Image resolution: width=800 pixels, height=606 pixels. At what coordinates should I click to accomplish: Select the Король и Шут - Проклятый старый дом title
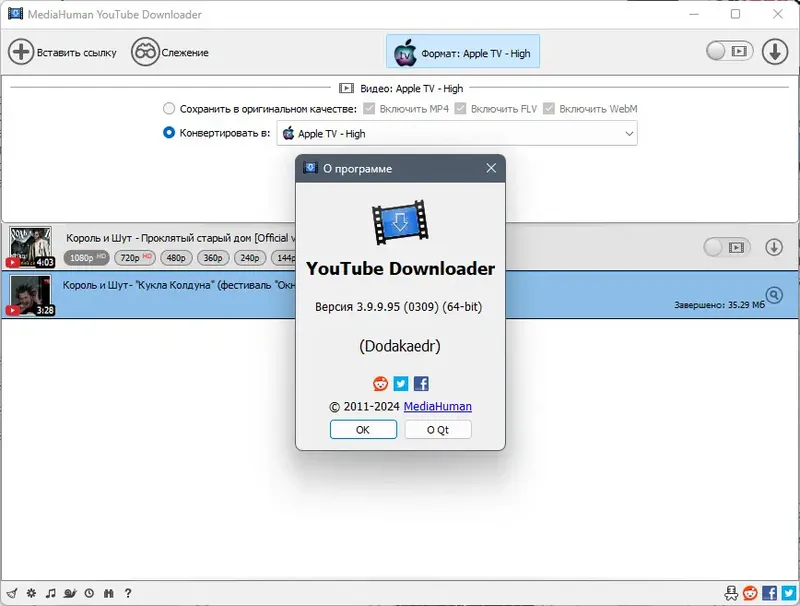point(180,238)
